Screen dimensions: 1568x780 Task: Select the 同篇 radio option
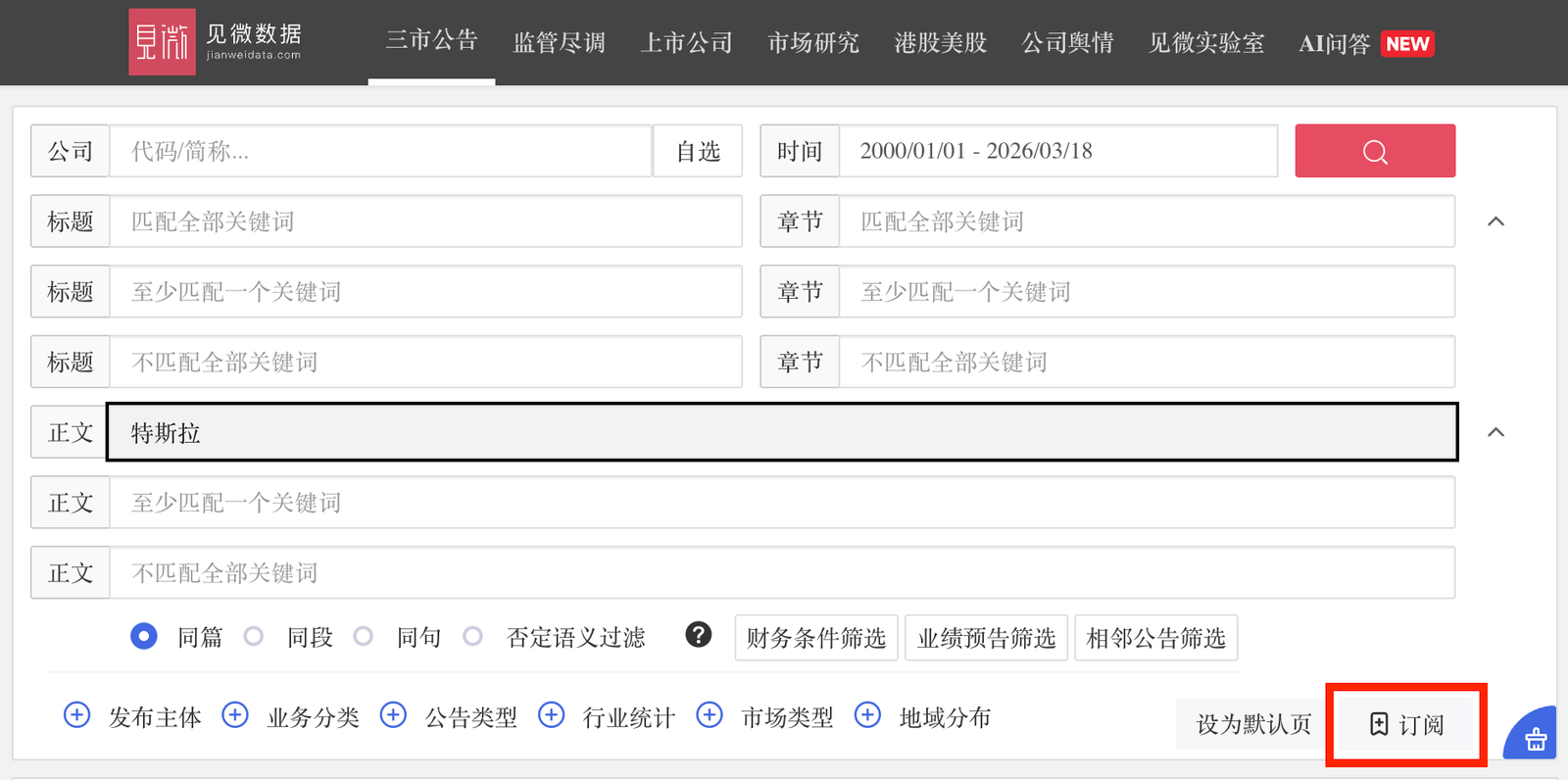click(143, 637)
